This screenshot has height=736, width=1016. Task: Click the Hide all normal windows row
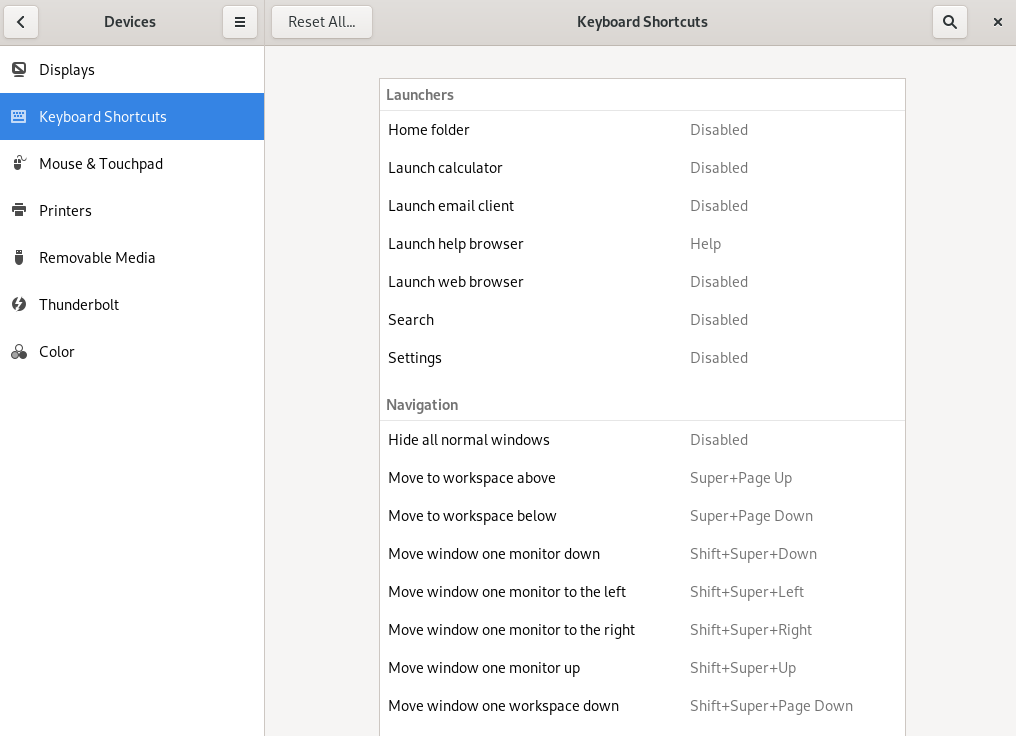(x=642, y=440)
